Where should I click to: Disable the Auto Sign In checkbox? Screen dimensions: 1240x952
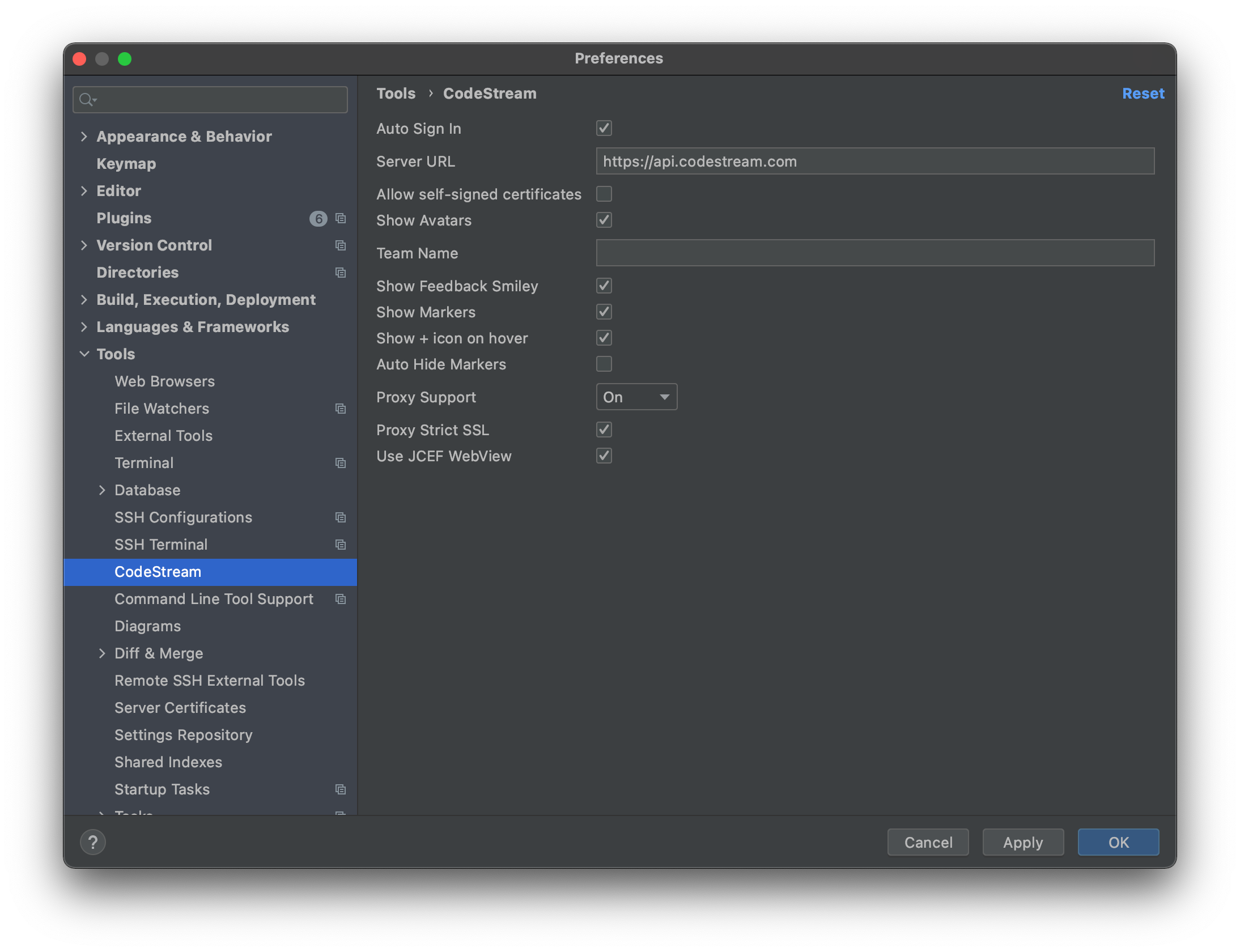pyautogui.click(x=604, y=129)
